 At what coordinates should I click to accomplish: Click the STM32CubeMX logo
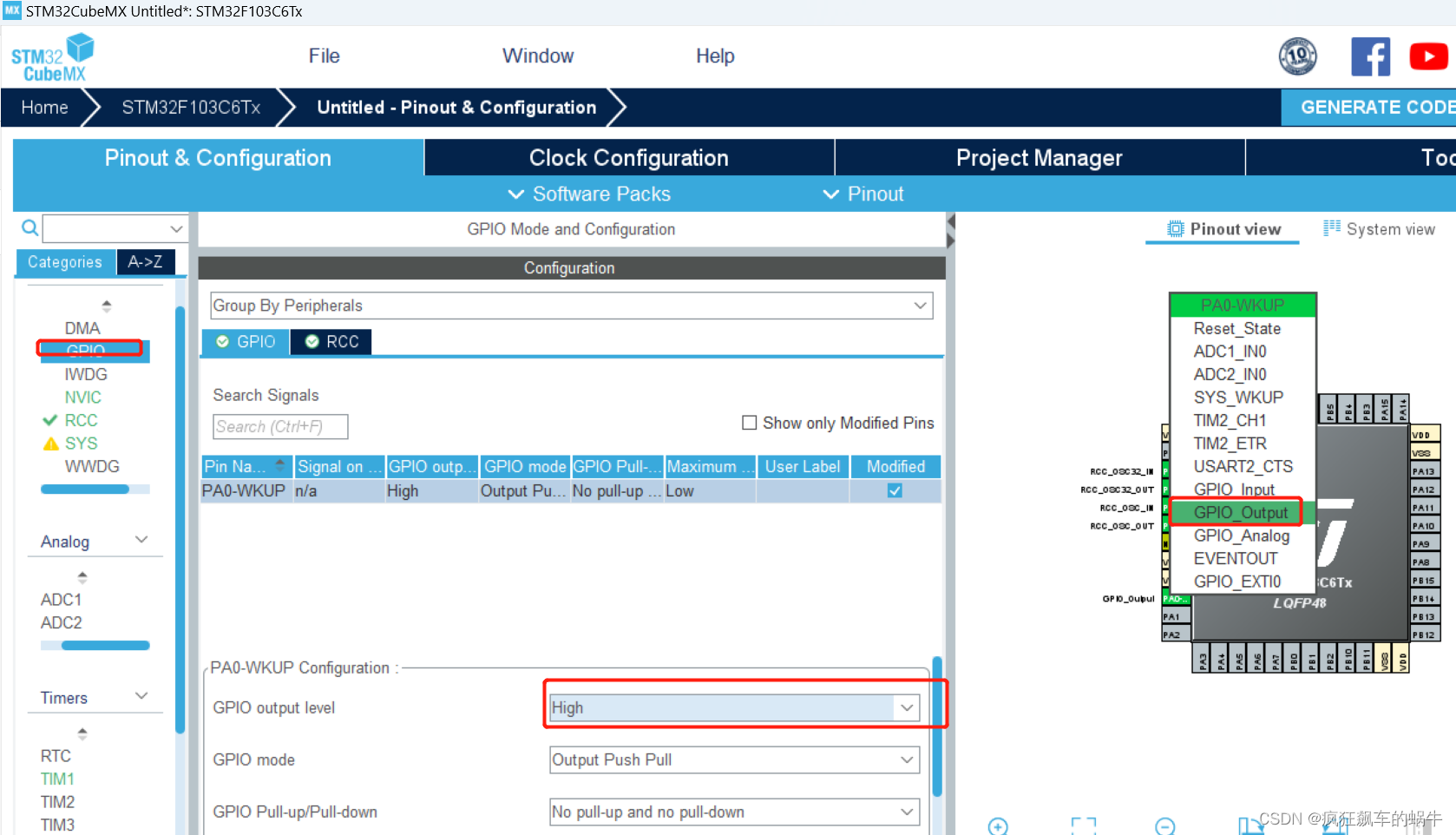52,57
